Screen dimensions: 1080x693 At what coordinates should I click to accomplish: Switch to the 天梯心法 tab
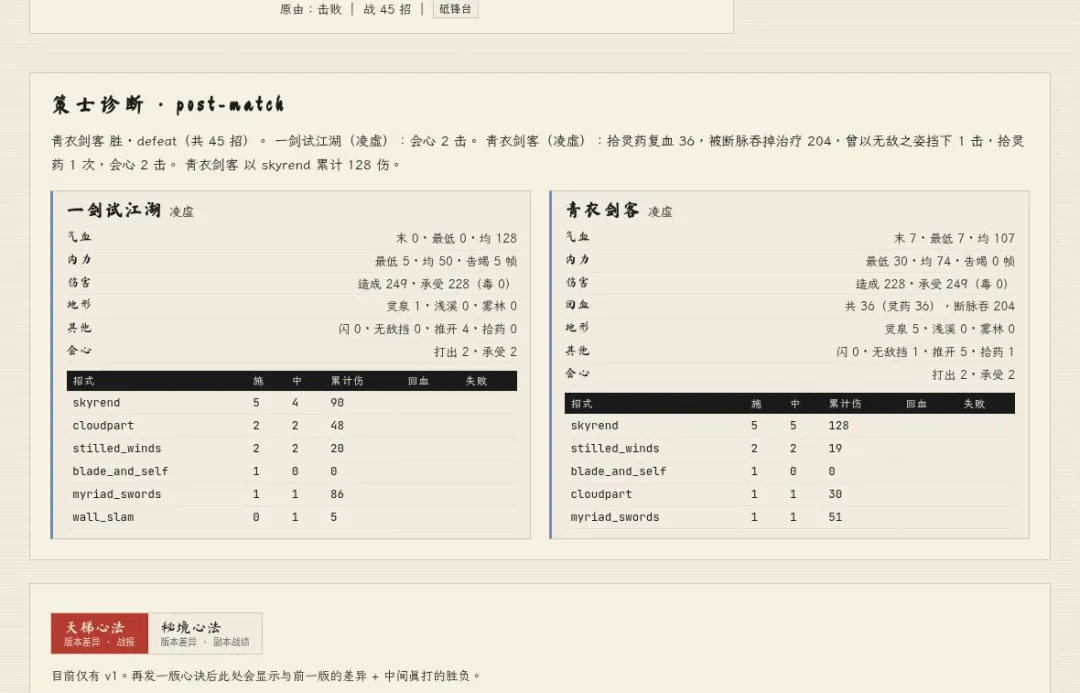[99, 633]
